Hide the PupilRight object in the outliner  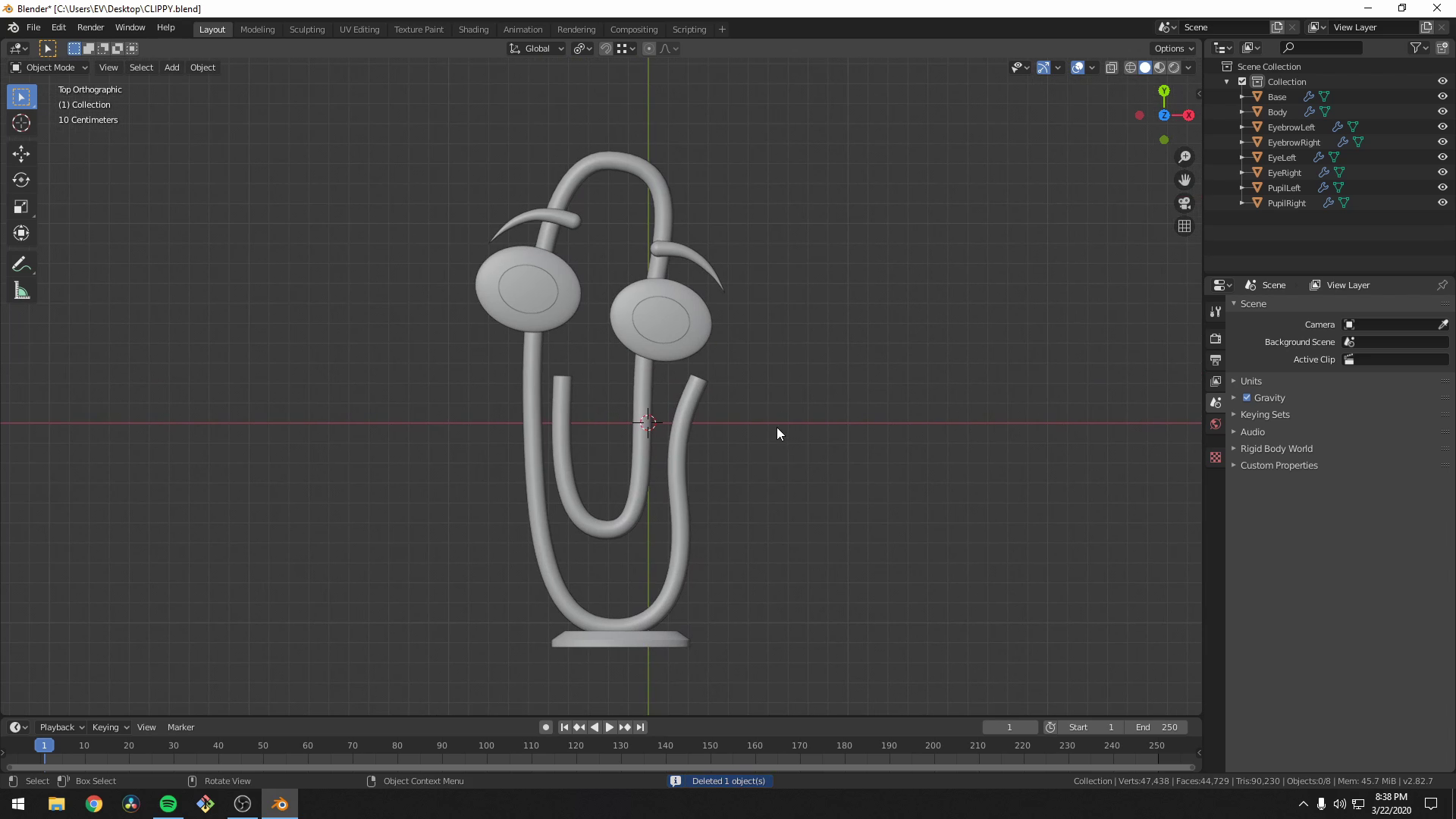1442,202
